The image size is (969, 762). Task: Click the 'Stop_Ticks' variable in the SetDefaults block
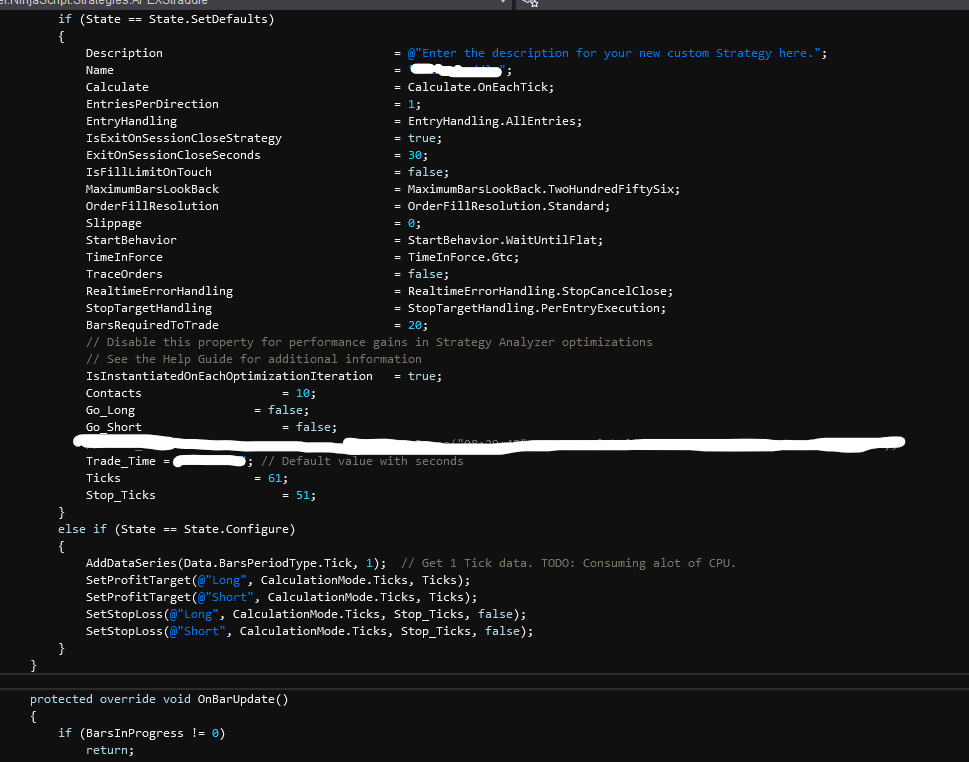[x=121, y=495]
